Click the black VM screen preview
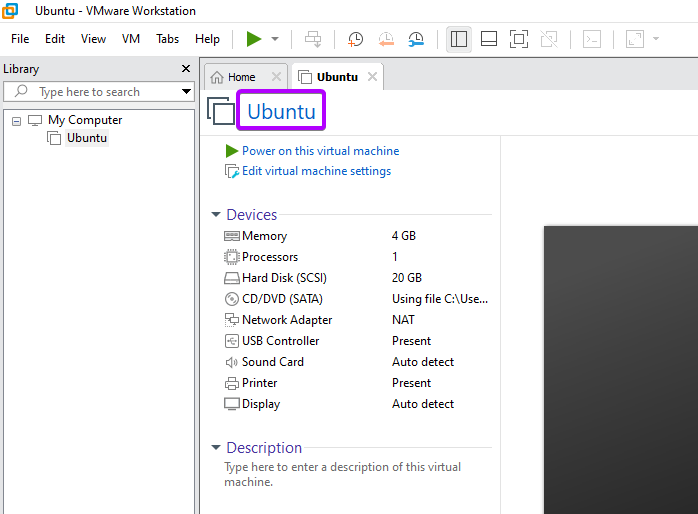 click(621, 369)
